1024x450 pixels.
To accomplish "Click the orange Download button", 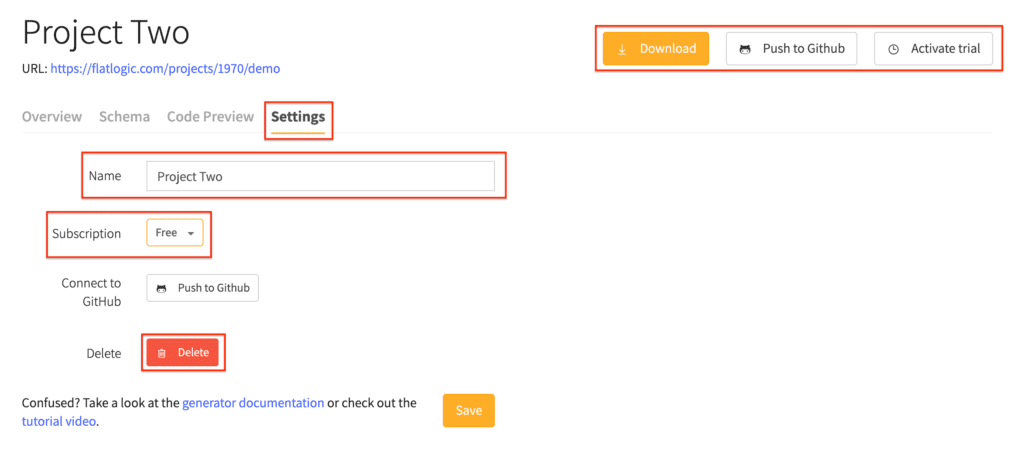I will (x=656, y=49).
